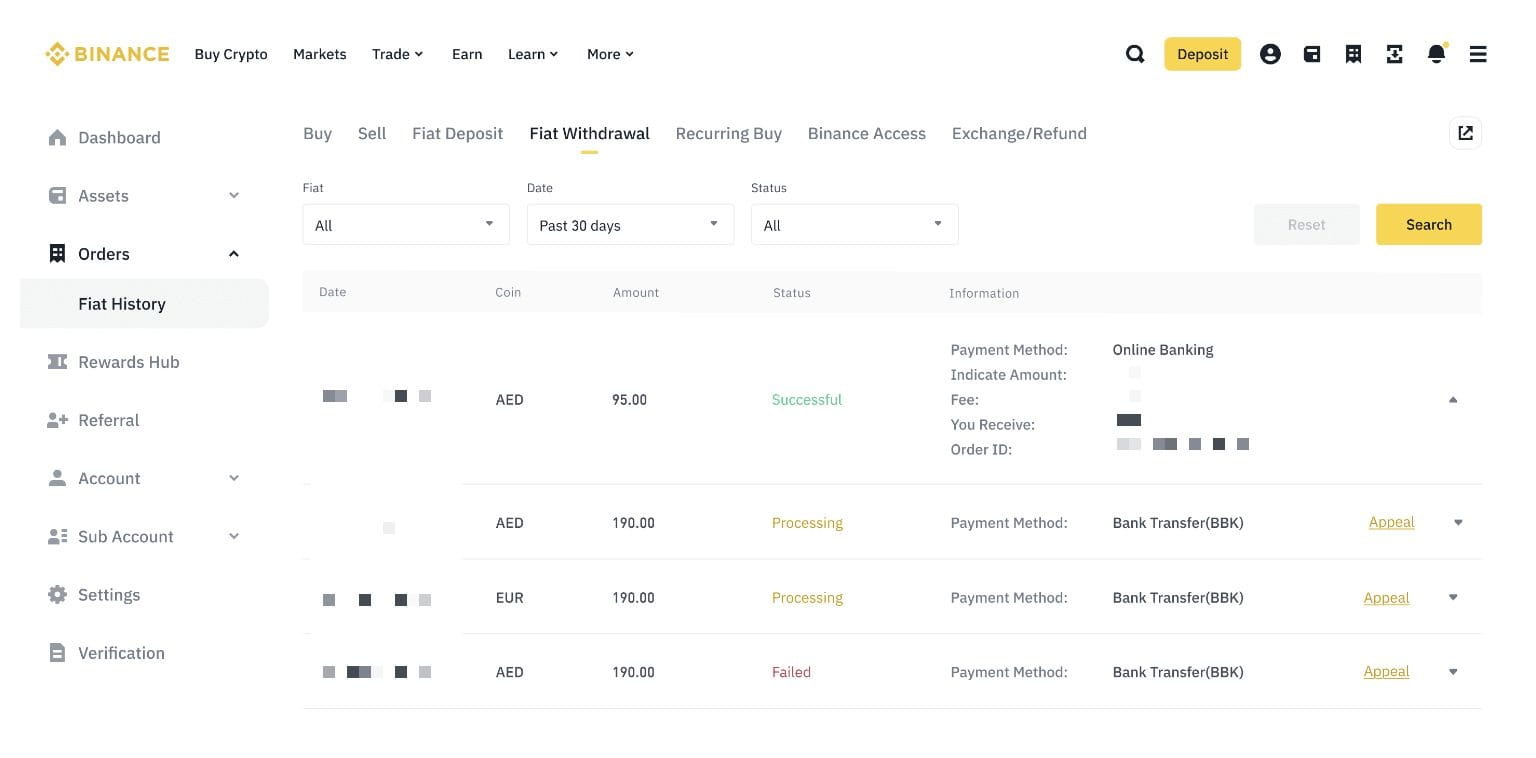Click the search magnifier icon
The image size is (1536, 758).
coord(1135,54)
